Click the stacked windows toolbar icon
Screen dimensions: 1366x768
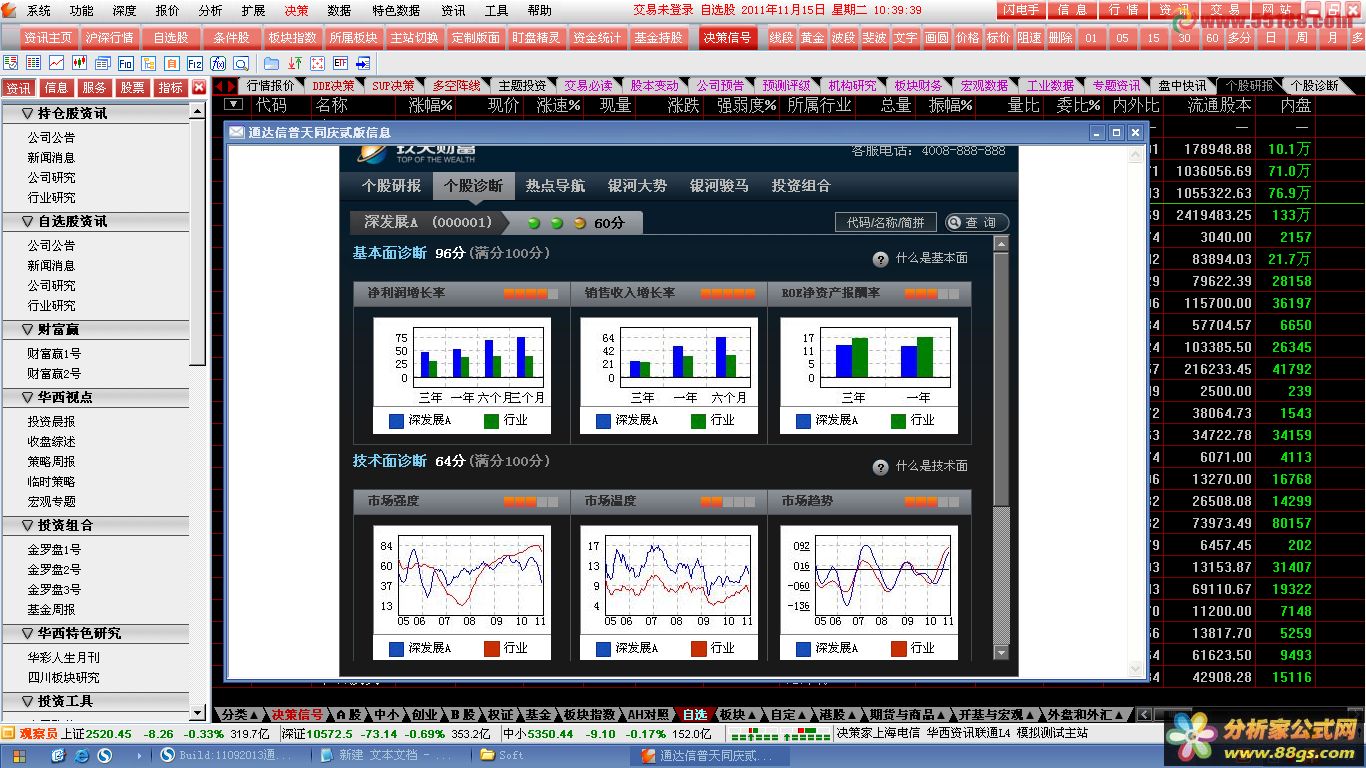(x=102, y=63)
